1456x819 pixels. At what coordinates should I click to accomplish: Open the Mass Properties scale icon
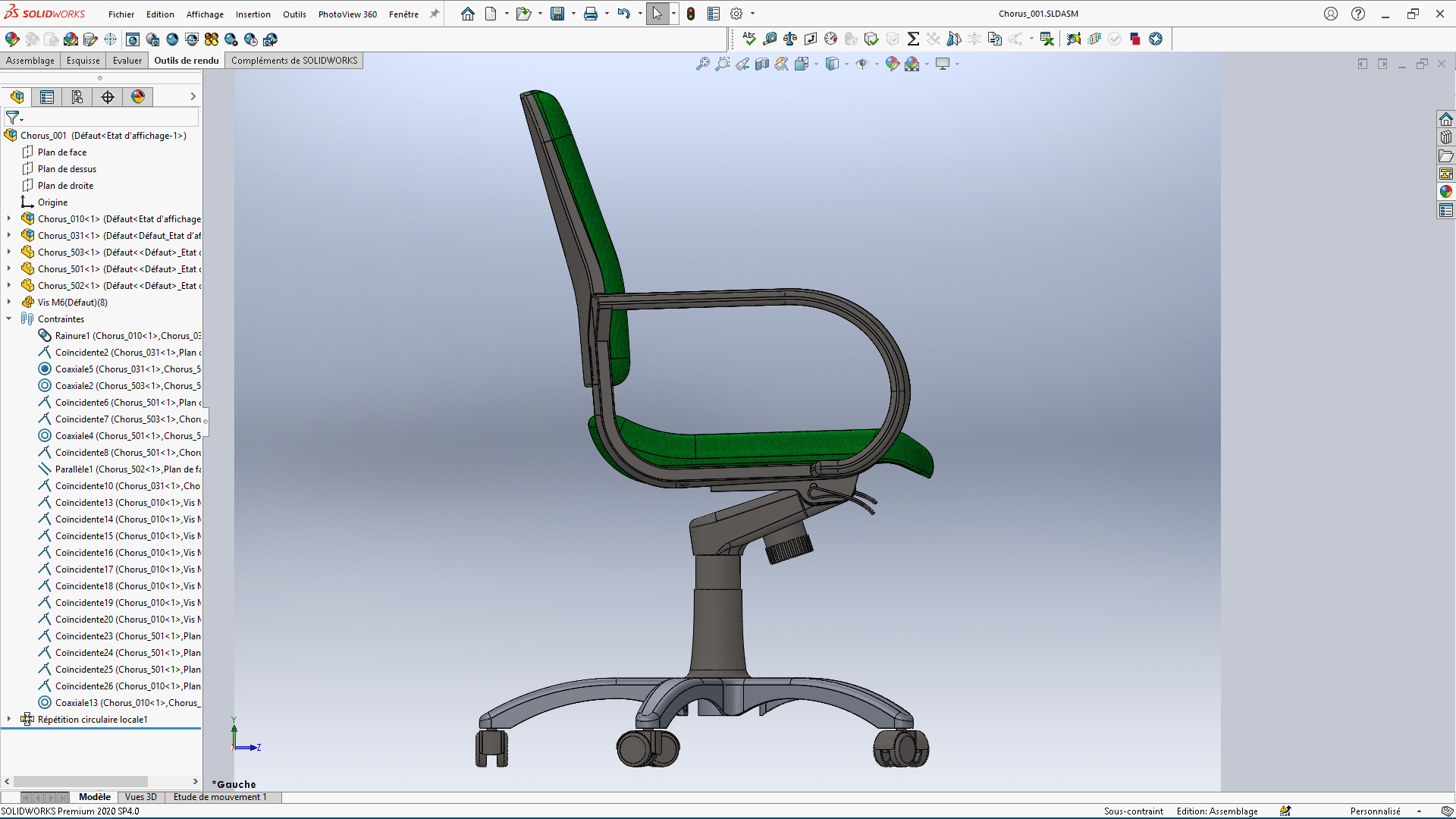790,39
